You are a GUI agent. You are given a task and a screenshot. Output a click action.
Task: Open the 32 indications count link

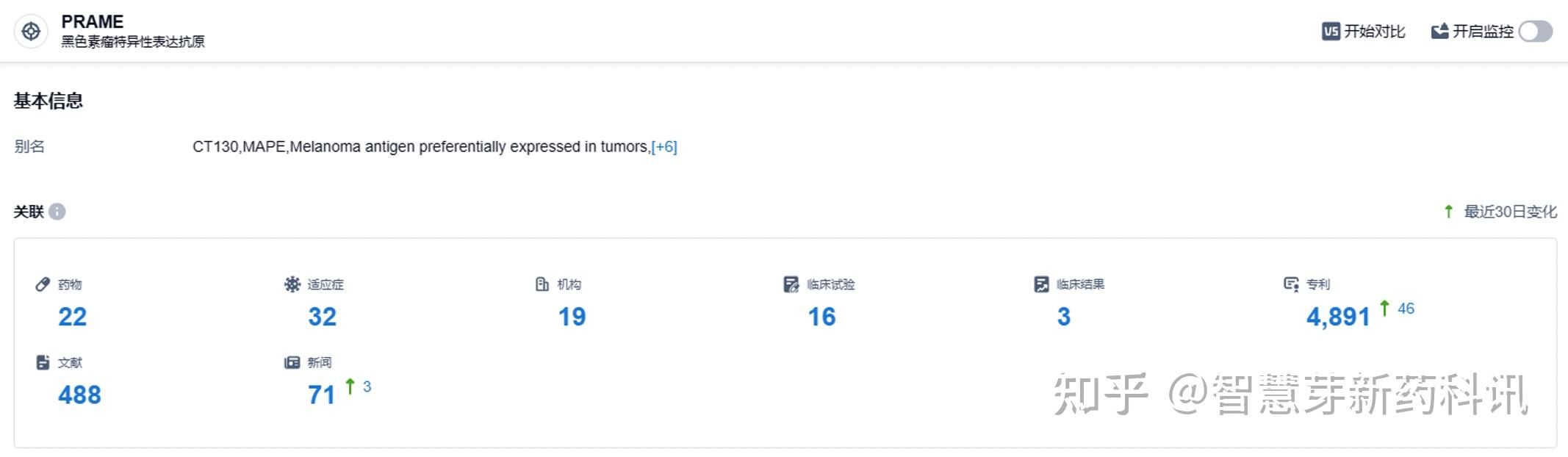pyautogui.click(x=322, y=317)
